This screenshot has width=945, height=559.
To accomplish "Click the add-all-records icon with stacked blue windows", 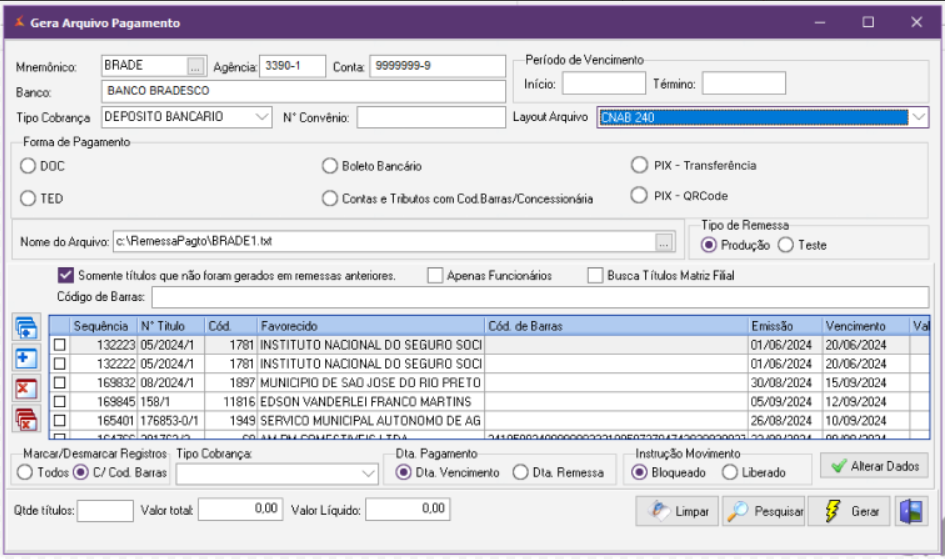I will click(x=27, y=328).
